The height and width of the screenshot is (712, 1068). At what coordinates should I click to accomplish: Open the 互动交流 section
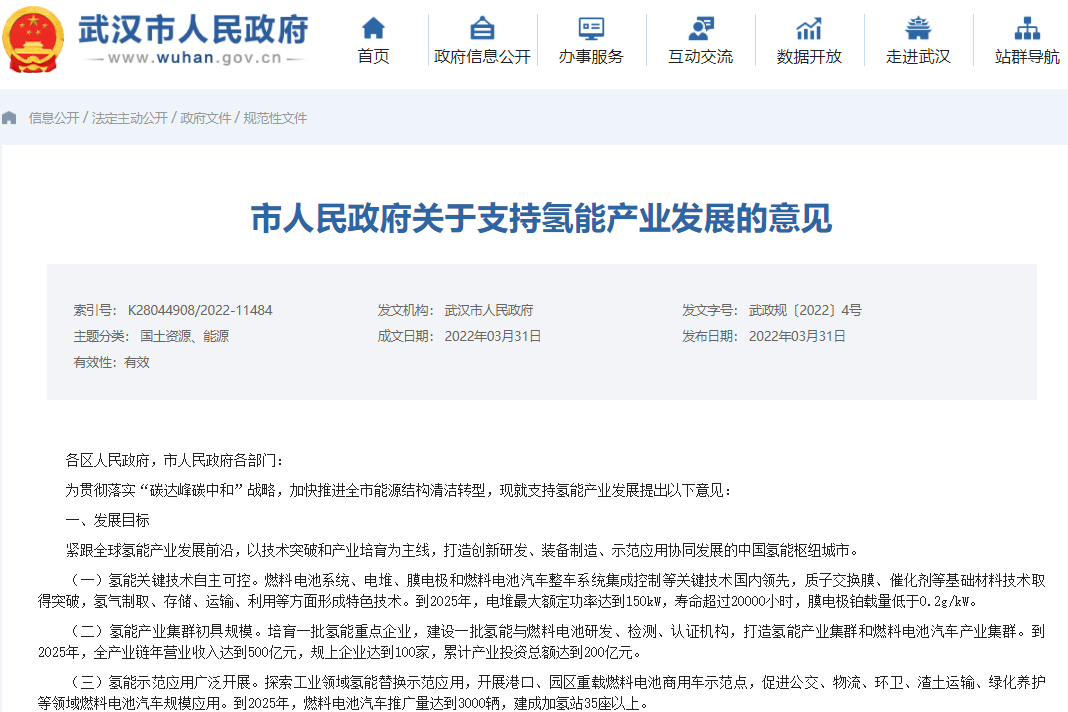pyautogui.click(x=700, y=57)
